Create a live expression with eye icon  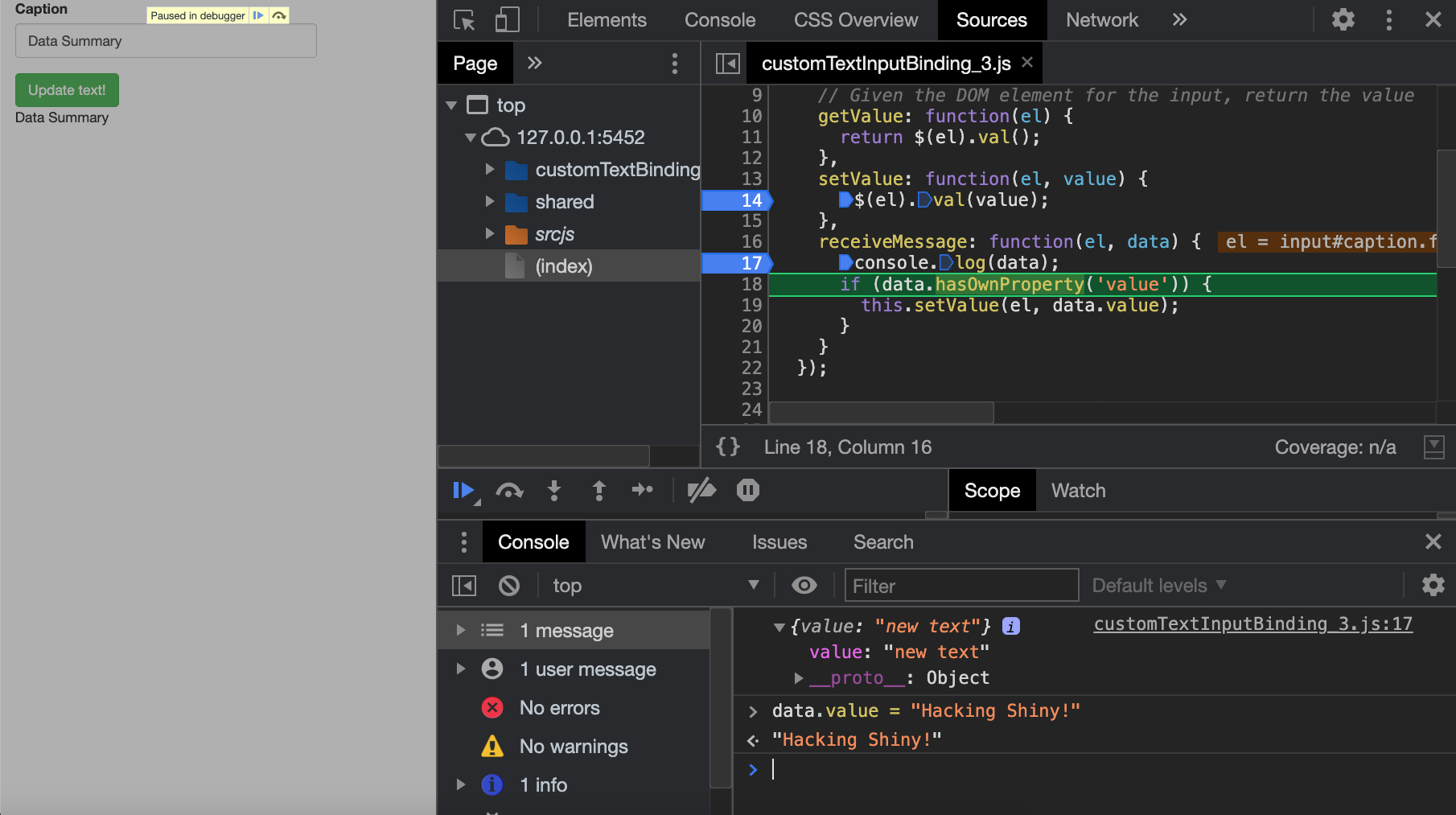click(804, 586)
